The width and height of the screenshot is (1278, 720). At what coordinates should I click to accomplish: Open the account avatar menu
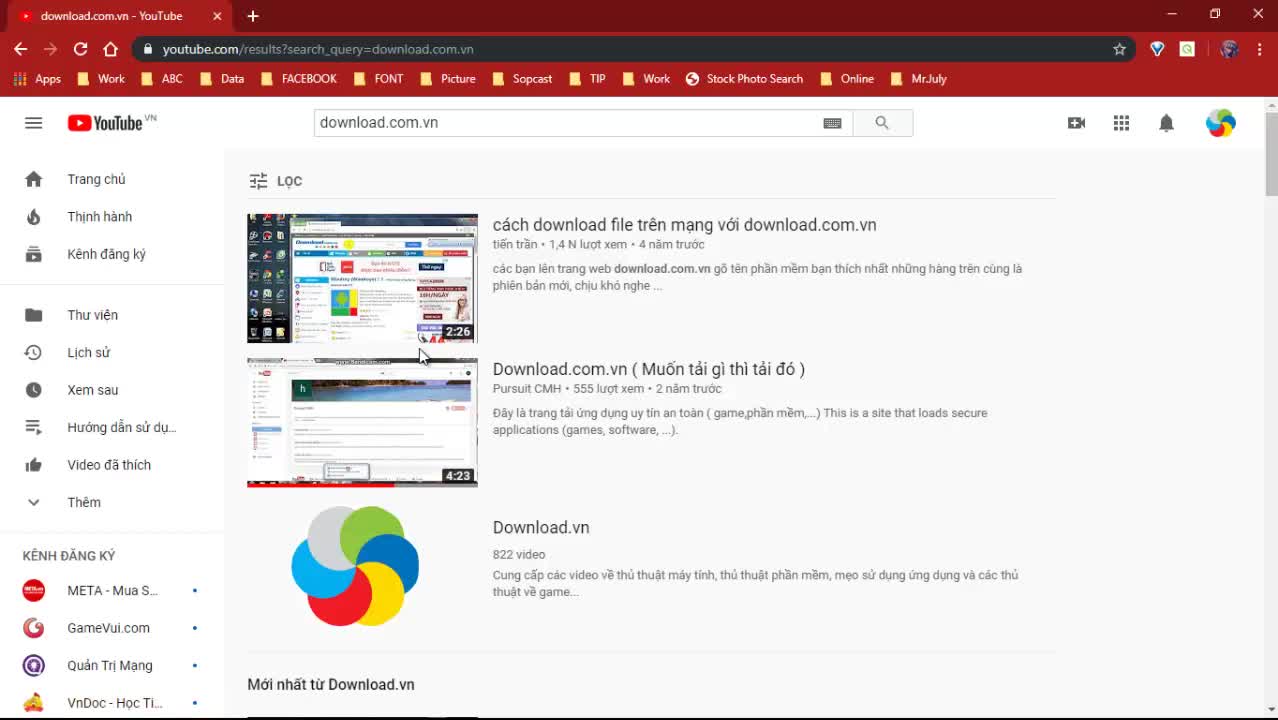tap(1220, 123)
